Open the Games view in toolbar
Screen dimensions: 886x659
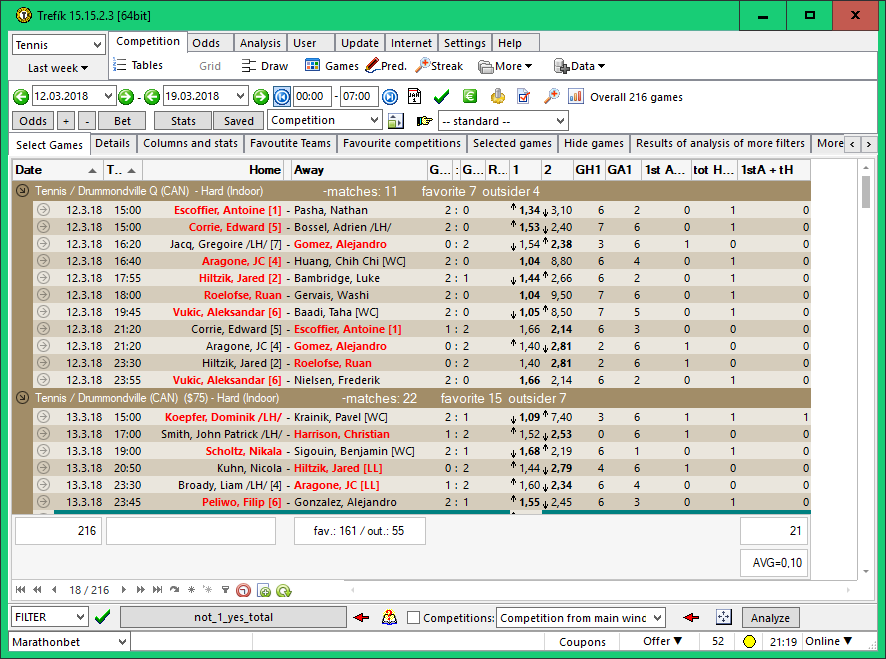pos(331,66)
